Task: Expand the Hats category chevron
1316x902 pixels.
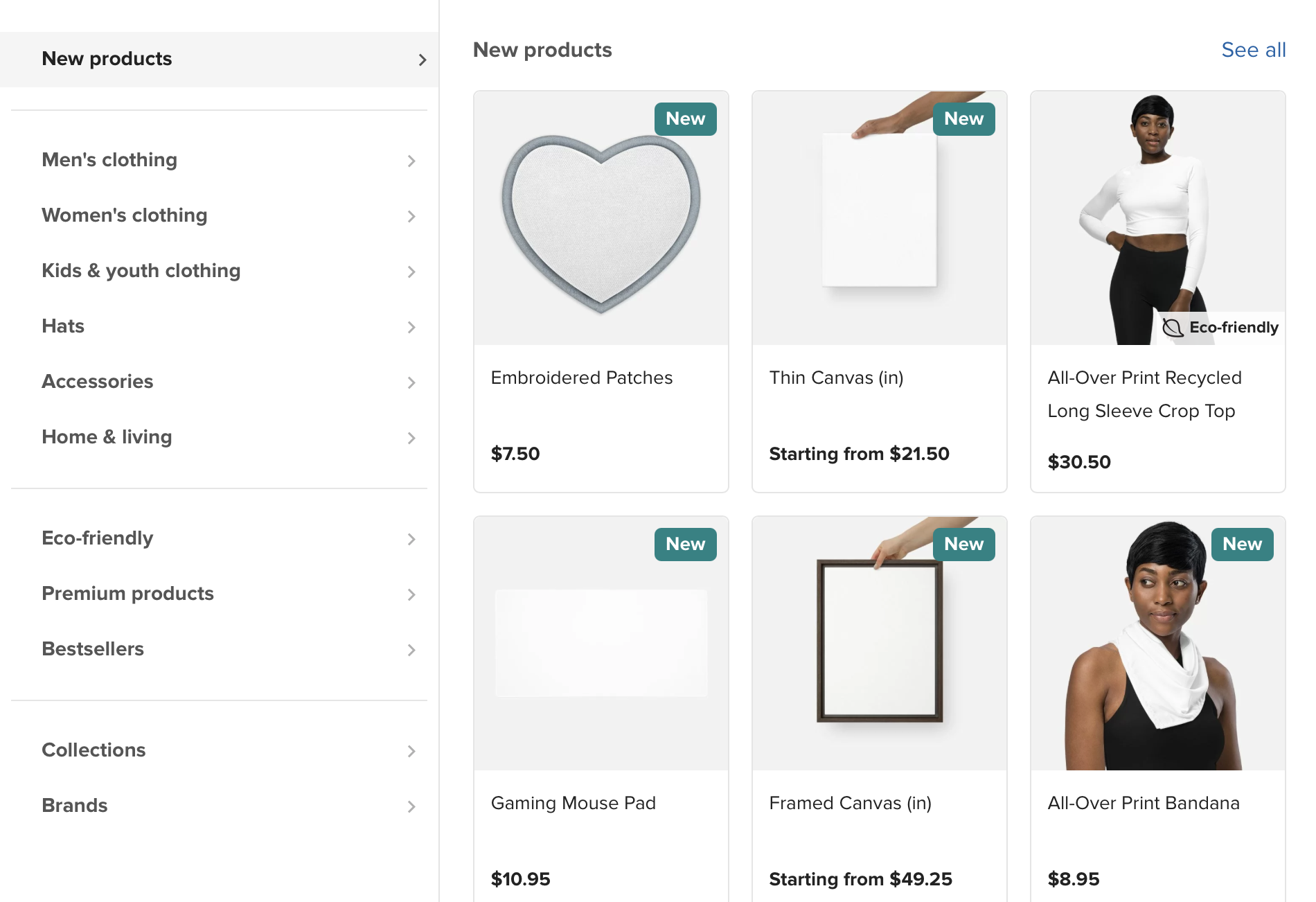Action: click(x=411, y=327)
